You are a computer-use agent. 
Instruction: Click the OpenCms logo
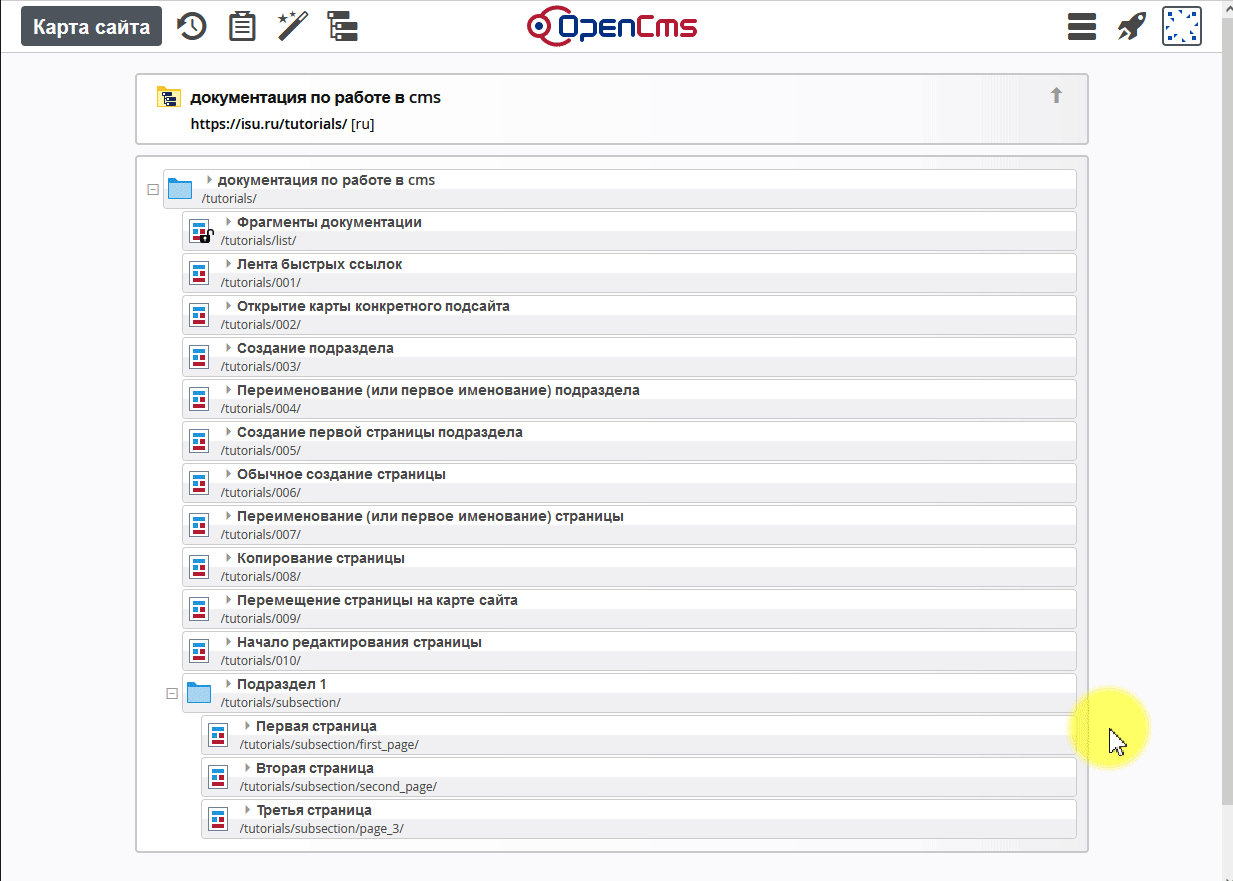pyautogui.click(x=612, y=27)
